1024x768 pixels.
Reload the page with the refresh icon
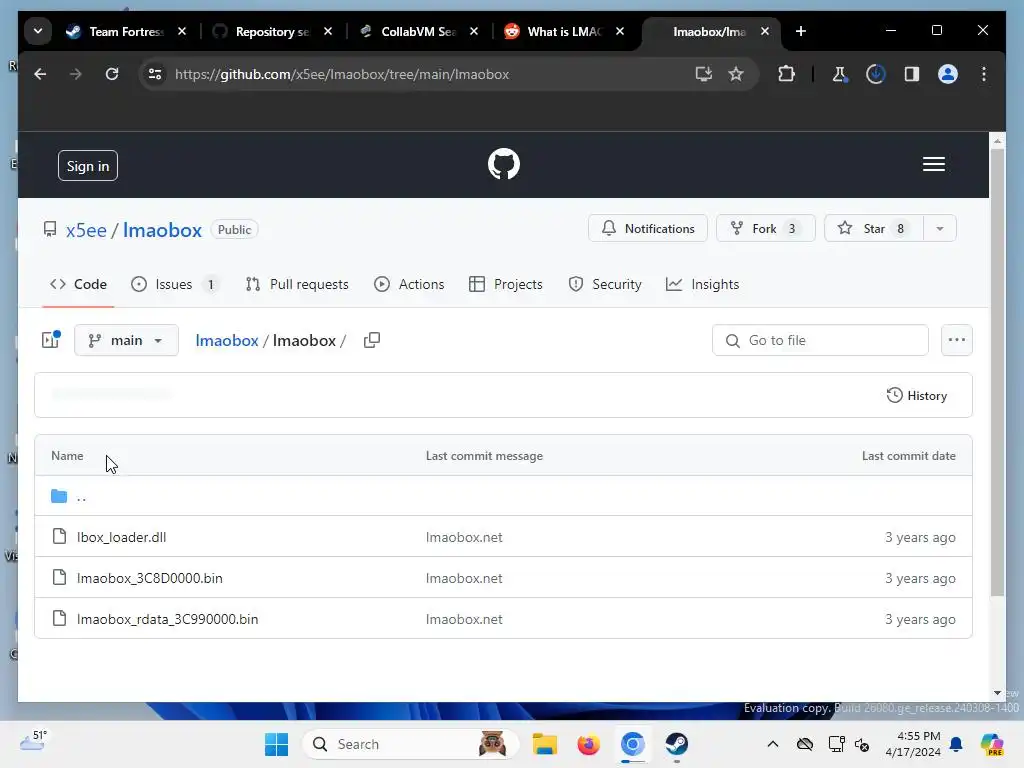(112, 74)
